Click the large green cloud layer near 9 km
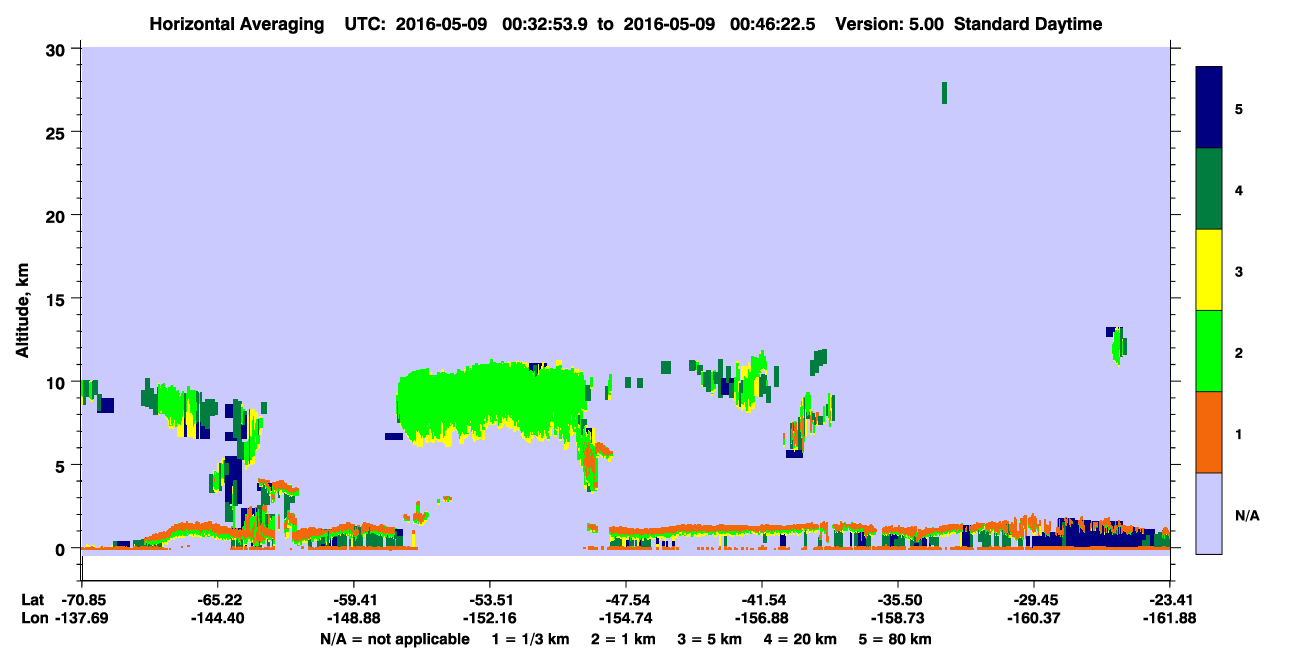The image size is (1300, 667). pyautogui.click(x=490, y=400)
